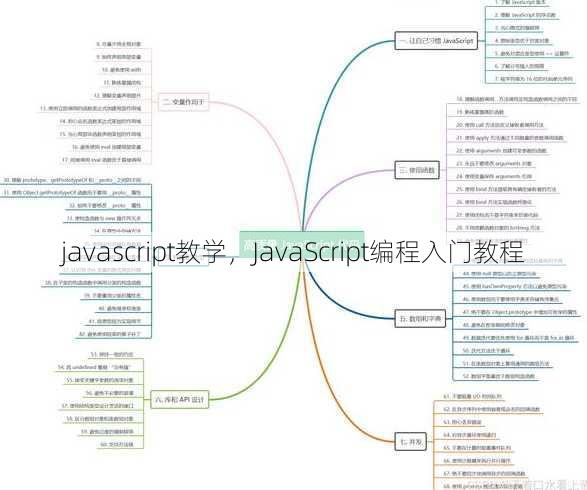Click leaf item 28 mentioning toString
This screenshot has width=587, height=490.
(498, 228)
